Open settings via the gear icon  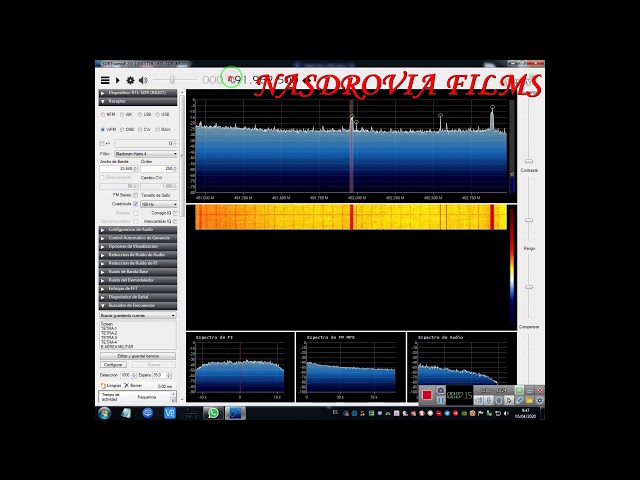pyautogui.click(x=130, y=80)
